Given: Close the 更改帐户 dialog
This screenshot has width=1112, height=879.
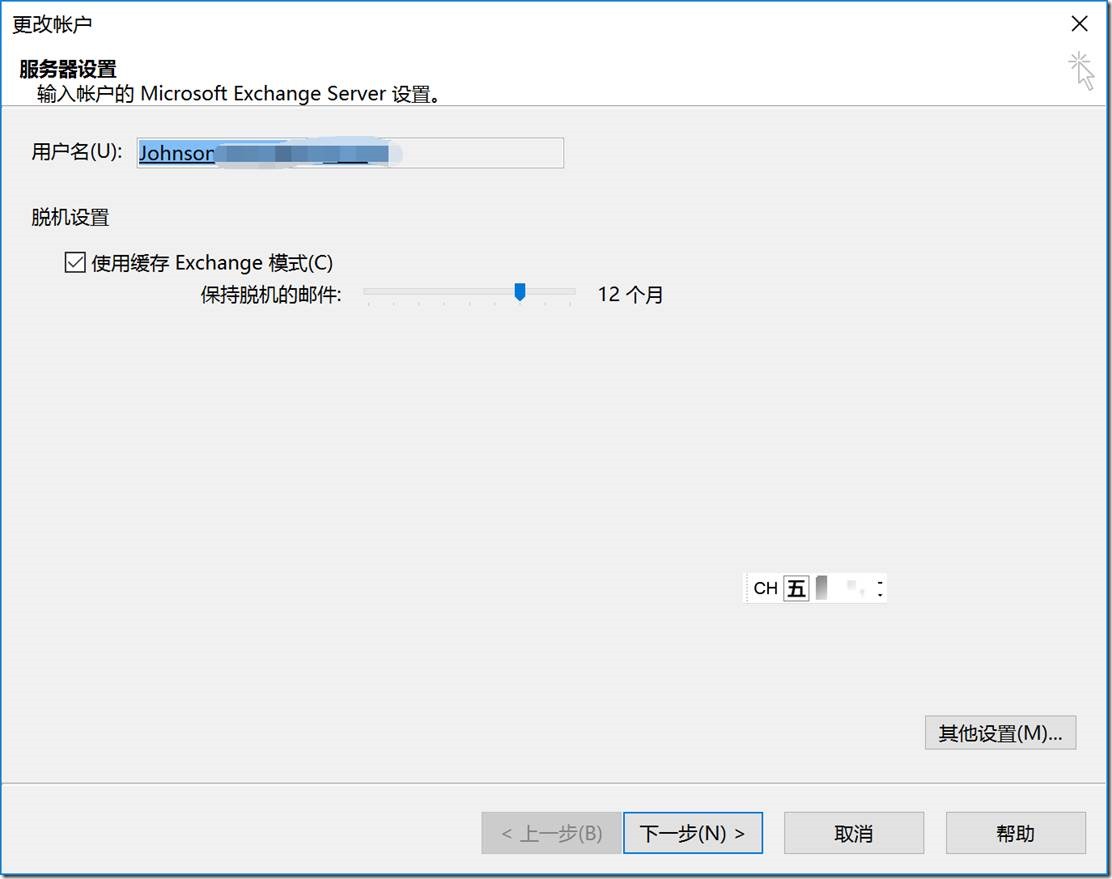Looking at the screenshot, I should pyautogui.click(x=1079, y=24).
